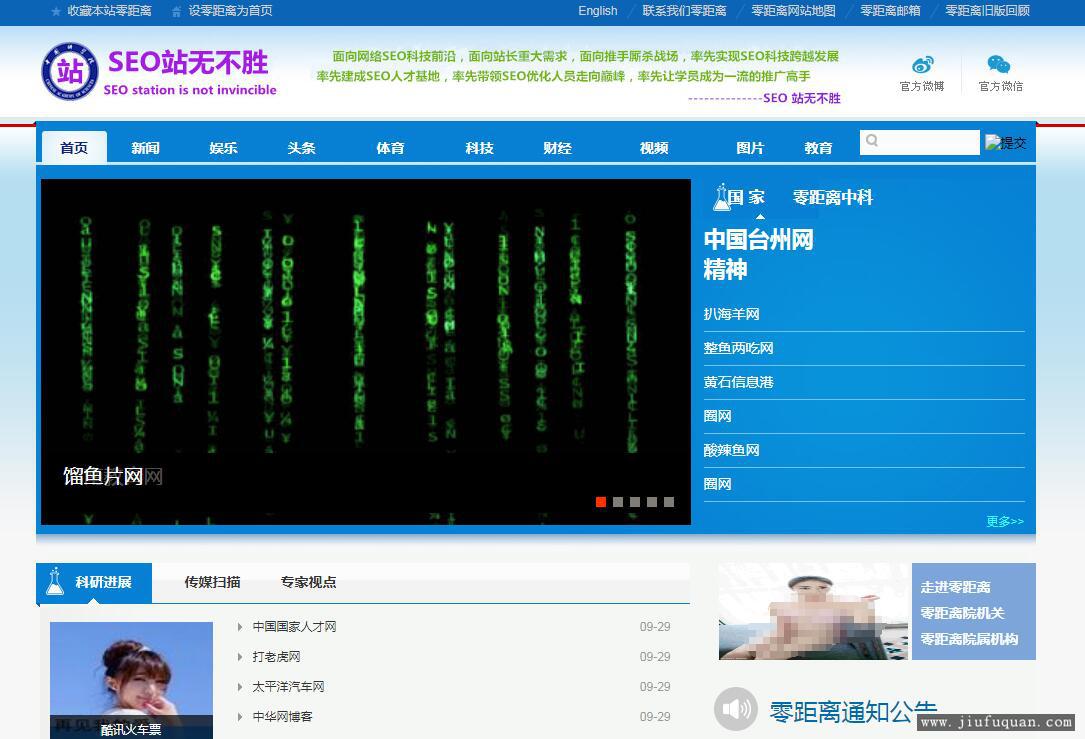
Task: Open the 新闻 navigation item
Action: (x=145, y=148)
